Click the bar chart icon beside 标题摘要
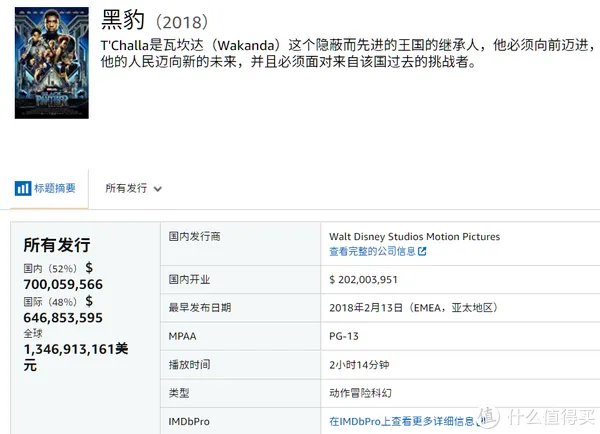Viewport: 600px width, 434px height. tap(23, 188)
